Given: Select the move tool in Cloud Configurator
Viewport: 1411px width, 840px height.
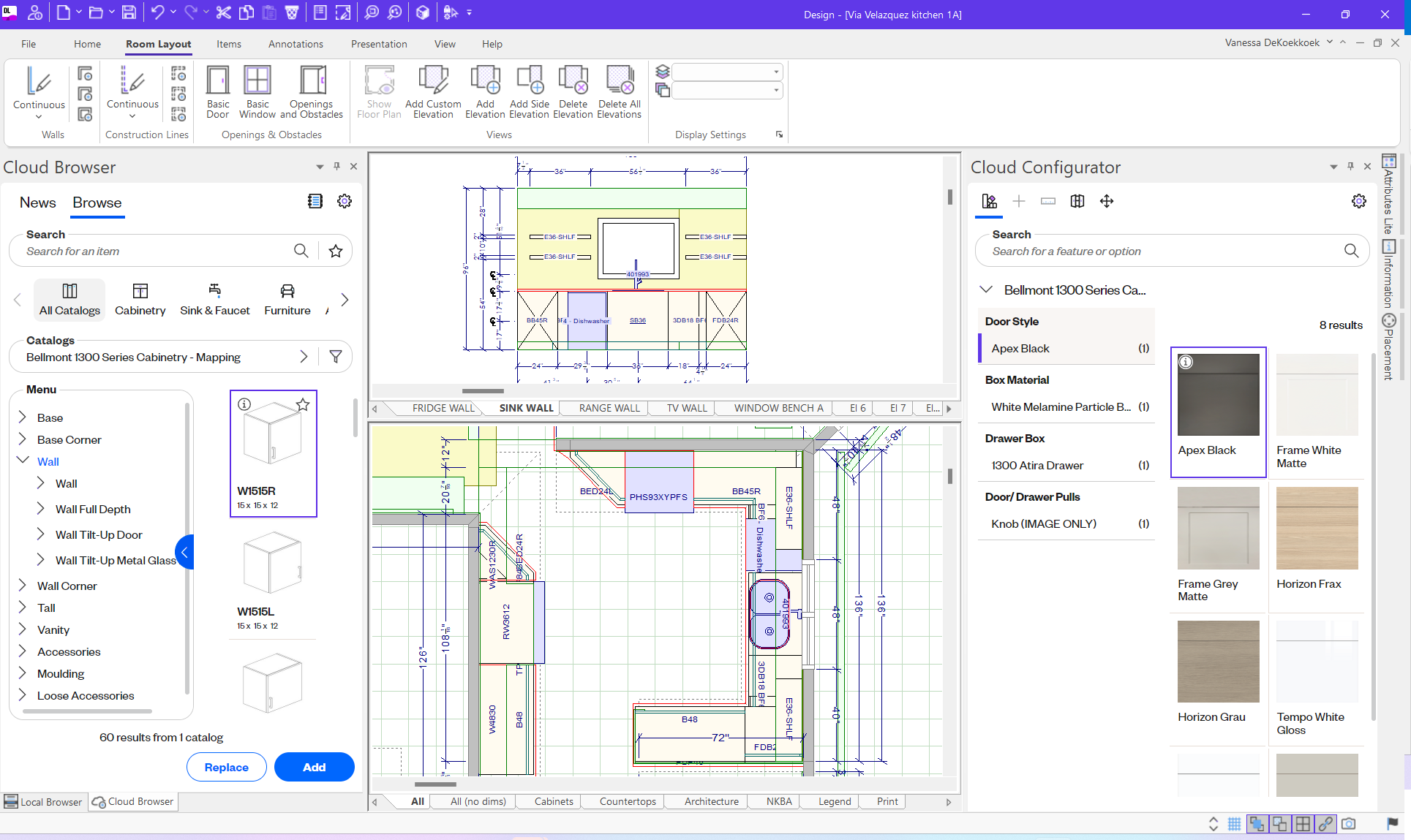Looking at the screenshot, I should pyautogui.click(x=1106, y=201).
